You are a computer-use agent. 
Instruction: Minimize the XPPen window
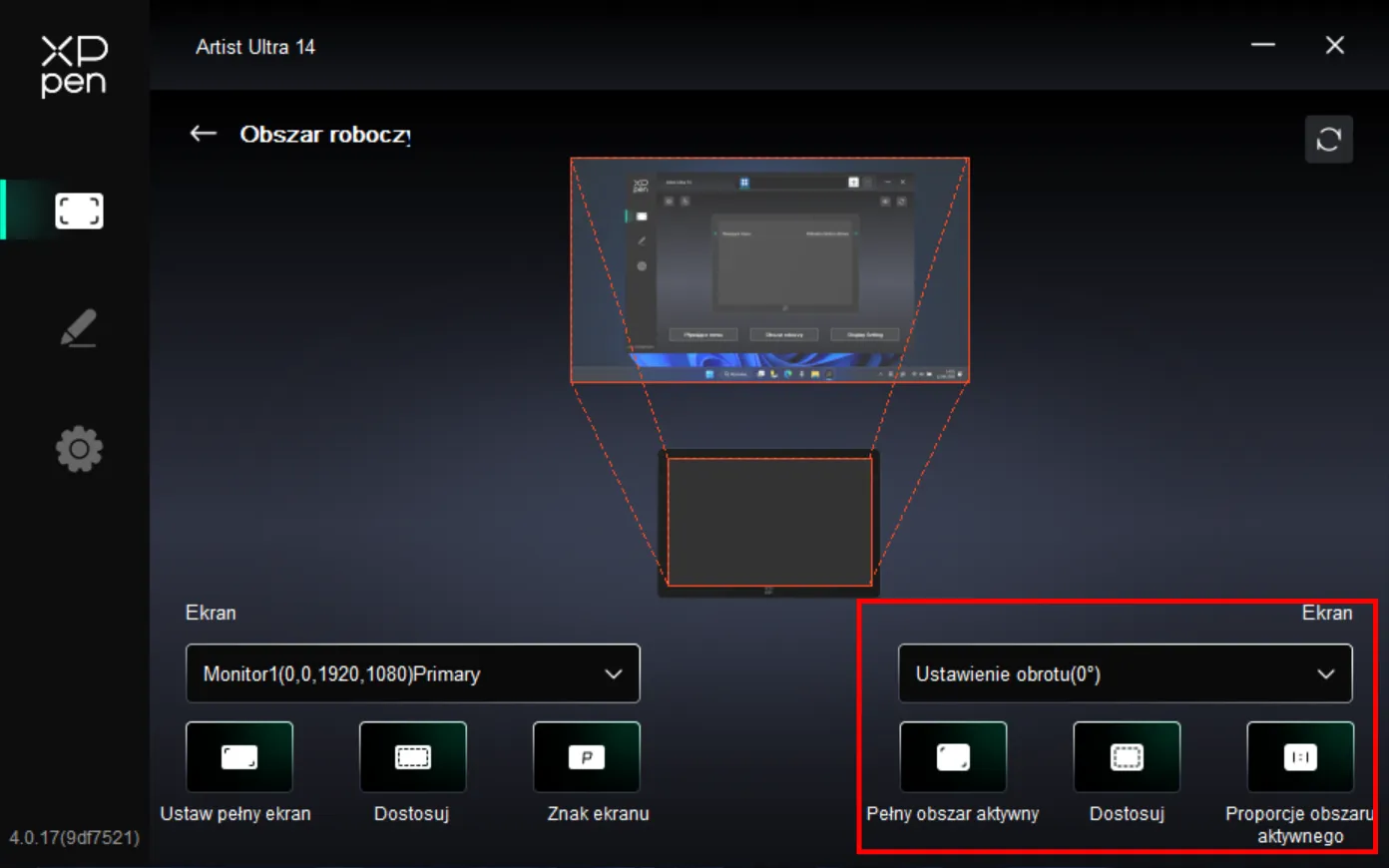(1263, 45)
